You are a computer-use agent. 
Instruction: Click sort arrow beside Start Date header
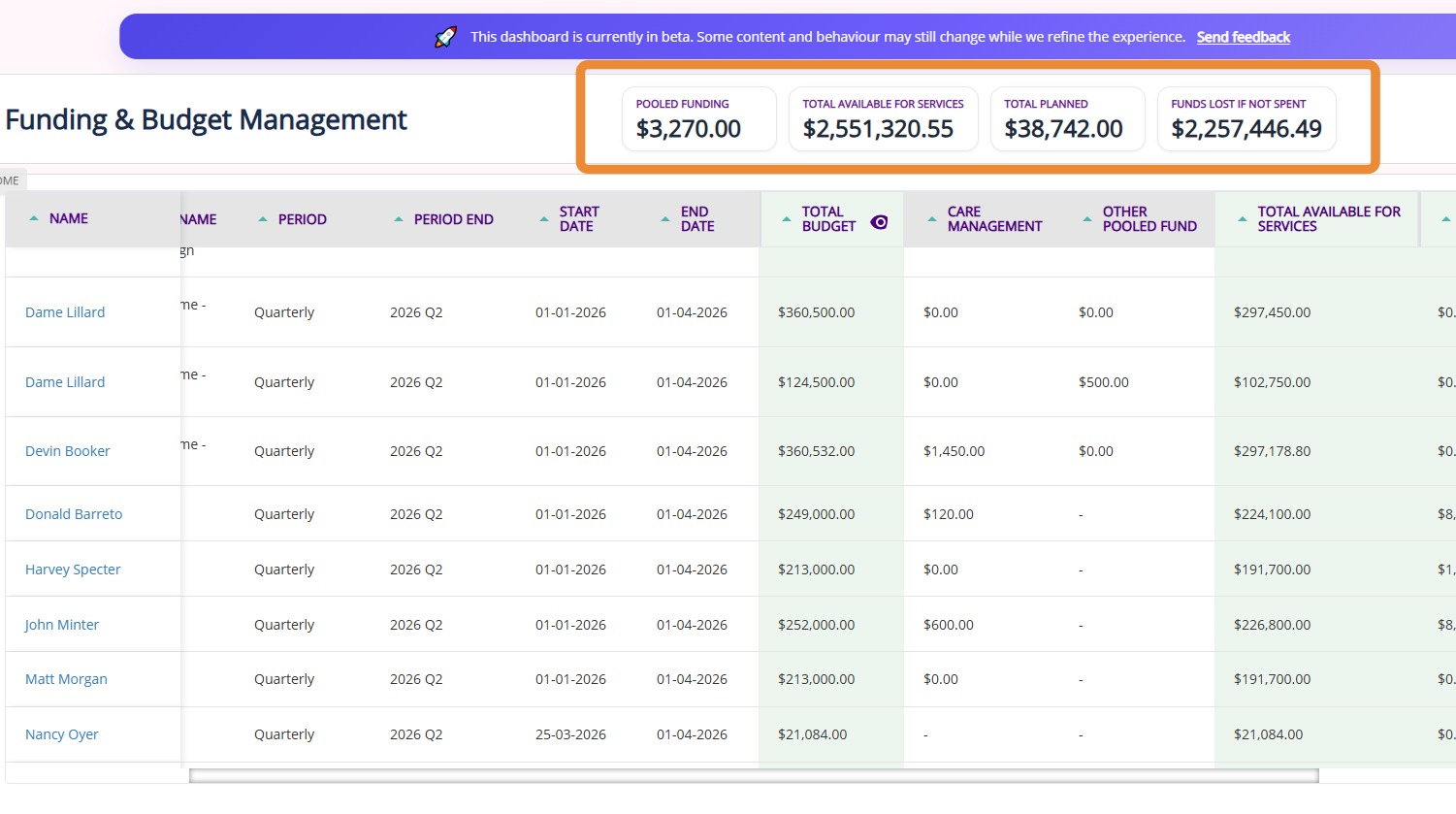click(544, 219)
